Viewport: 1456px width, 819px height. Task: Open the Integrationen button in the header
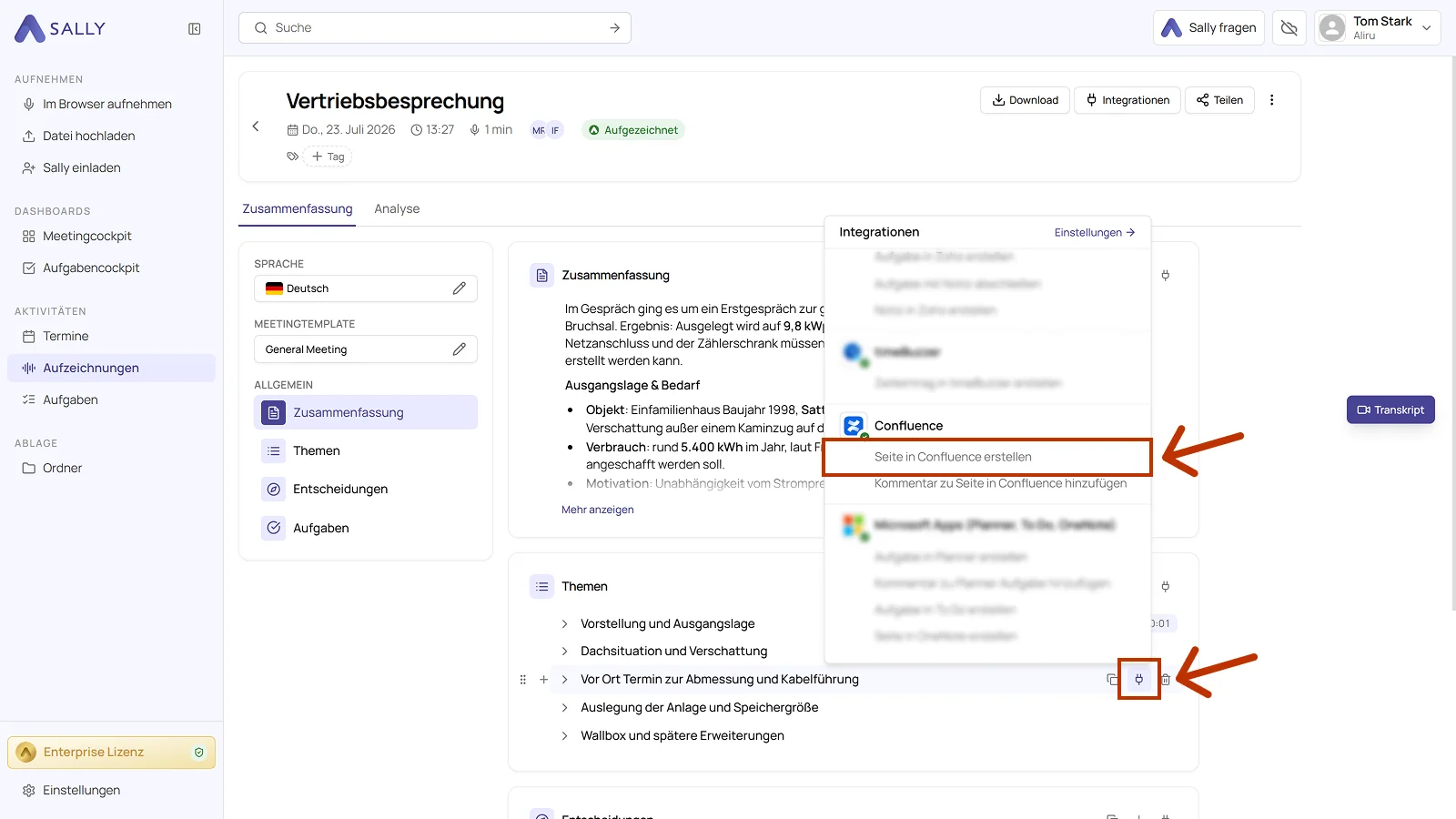1127,100
